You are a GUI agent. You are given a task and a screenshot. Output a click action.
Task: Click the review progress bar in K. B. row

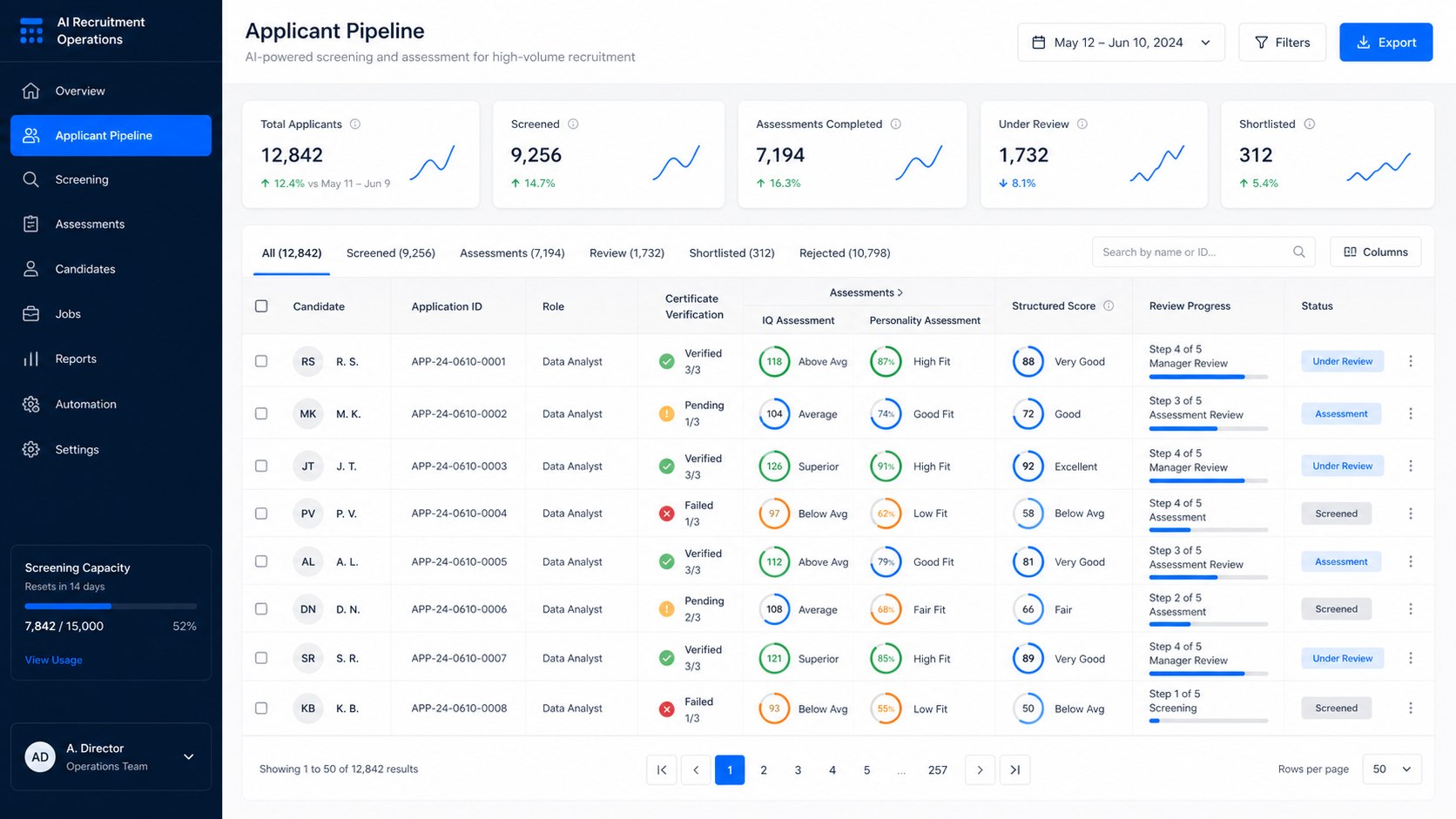[x=1209, y=721]
